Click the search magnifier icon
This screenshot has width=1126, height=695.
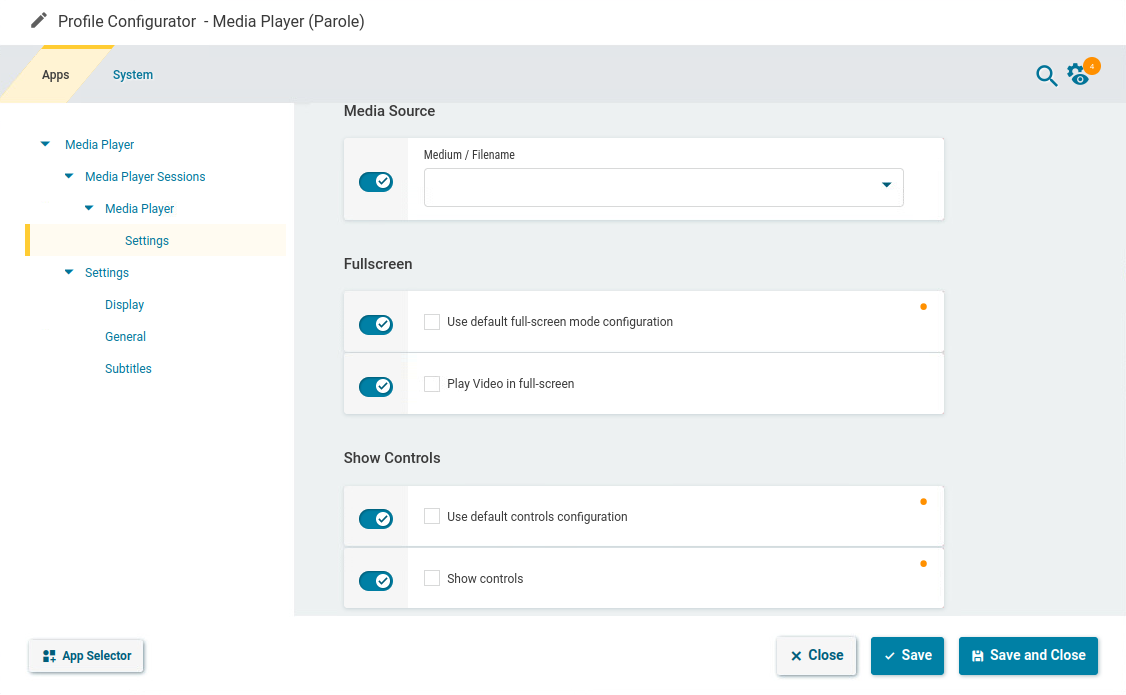click(1046, 76)
